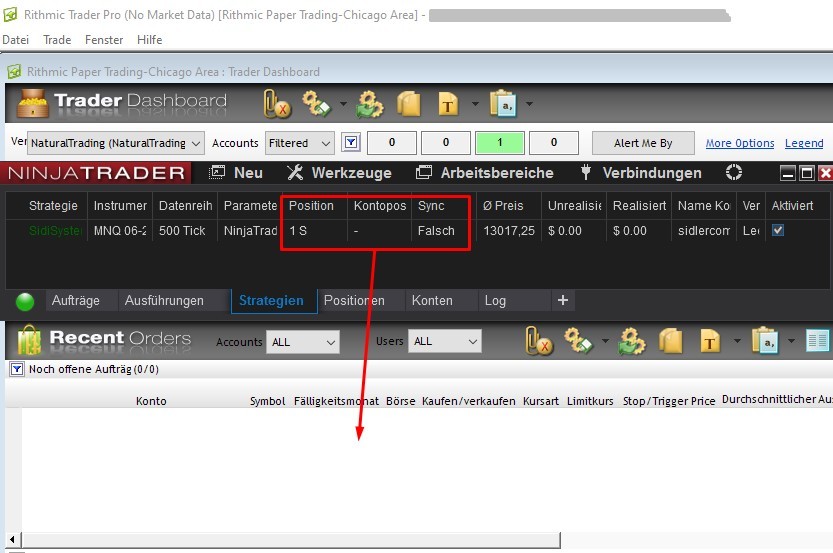Click shopping bag Recent Orders logo
The width and height of the screenshot is (833, 553).
[29, 340]
